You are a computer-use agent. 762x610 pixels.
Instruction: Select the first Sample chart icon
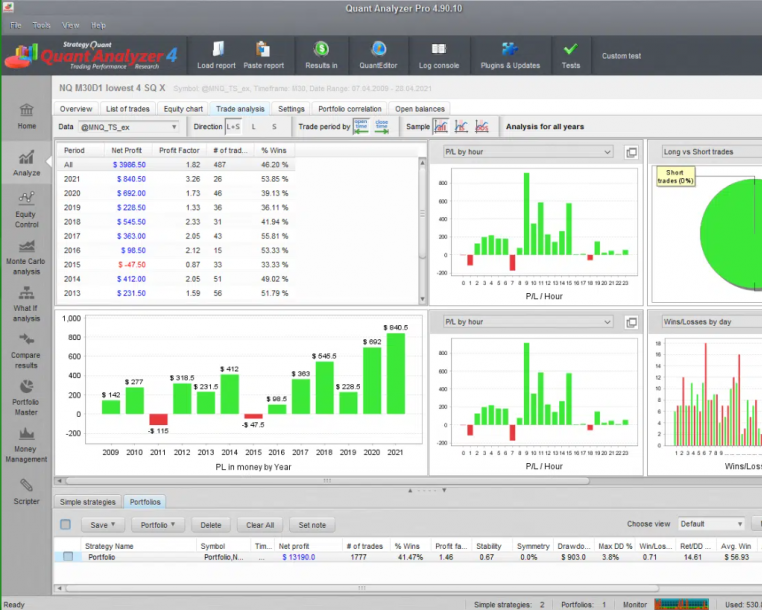coord(441,126)
